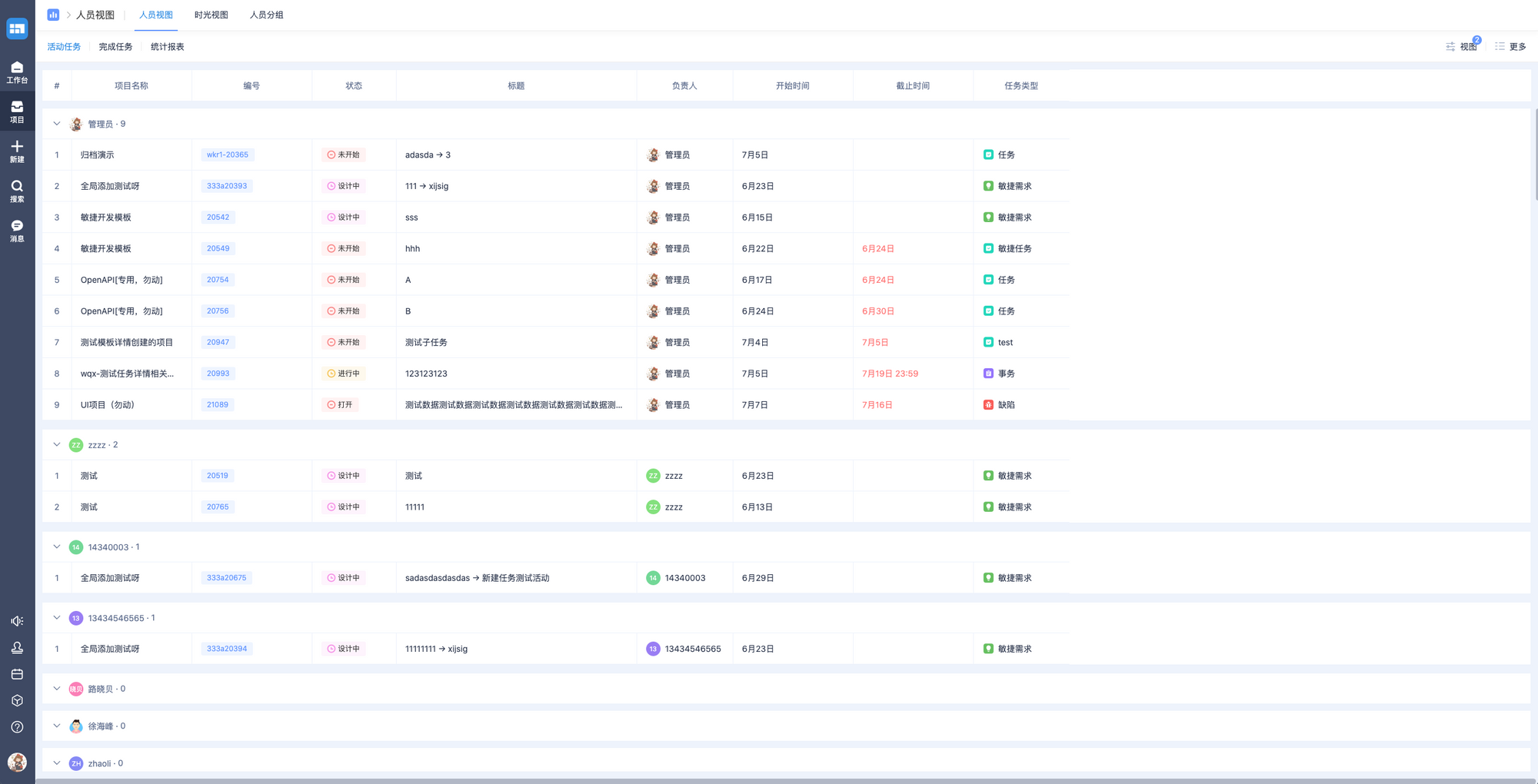
Task: Collapse the 14340003 group
Action: [57, 547]
